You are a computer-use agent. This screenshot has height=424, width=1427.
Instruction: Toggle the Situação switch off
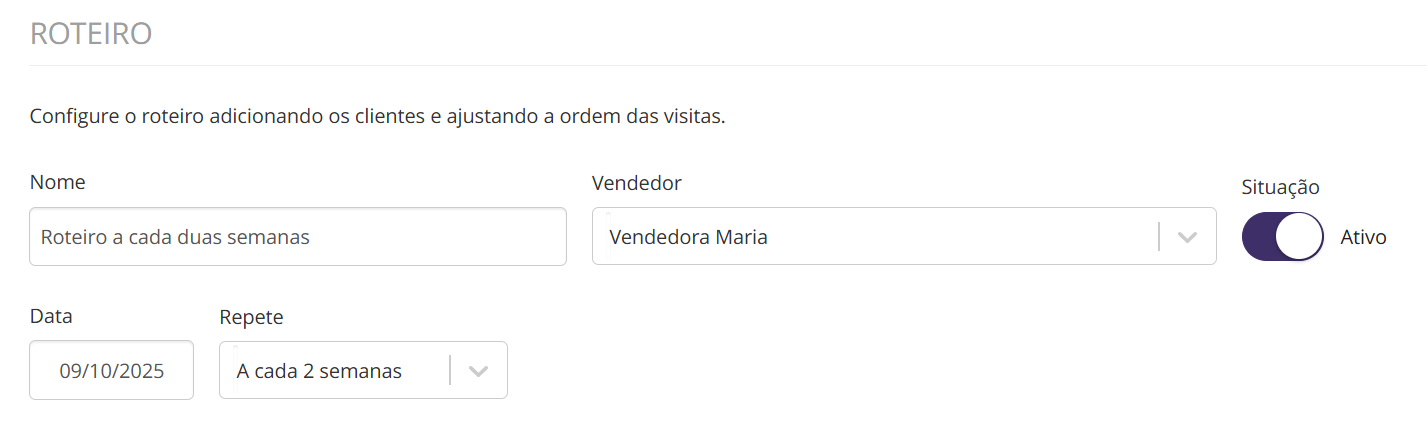[x=1282, y=237]
